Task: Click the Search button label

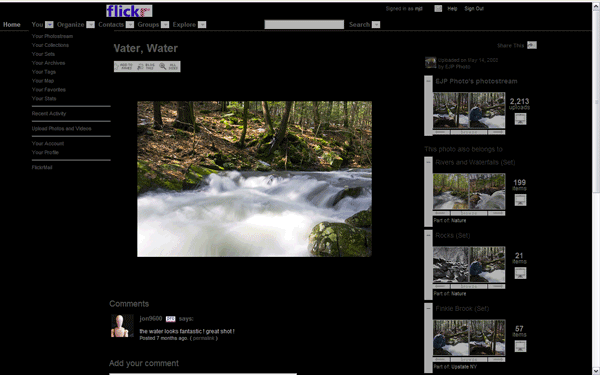Action: (359, 24)
